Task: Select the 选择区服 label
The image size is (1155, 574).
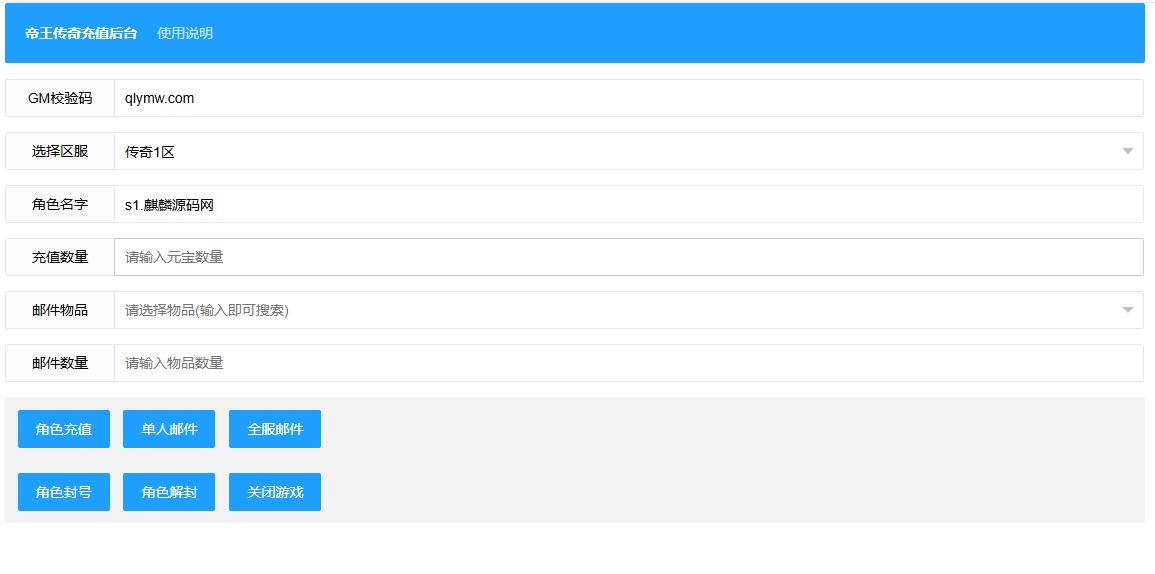Action: click(x=60, y=151)
